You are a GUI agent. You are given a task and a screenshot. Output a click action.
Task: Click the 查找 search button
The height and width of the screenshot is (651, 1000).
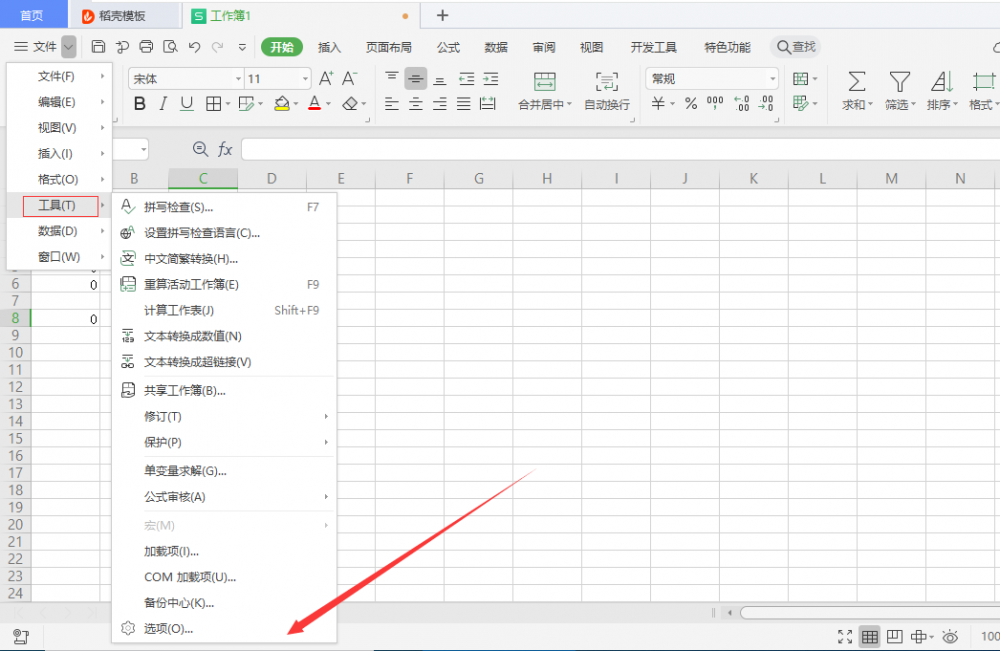795,47
